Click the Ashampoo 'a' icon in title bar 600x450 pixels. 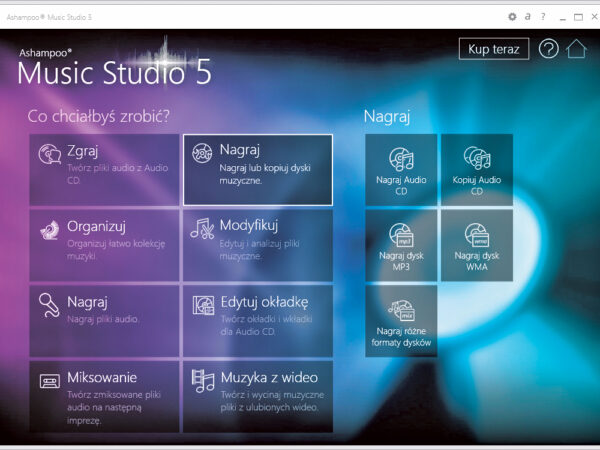(527, 17)
